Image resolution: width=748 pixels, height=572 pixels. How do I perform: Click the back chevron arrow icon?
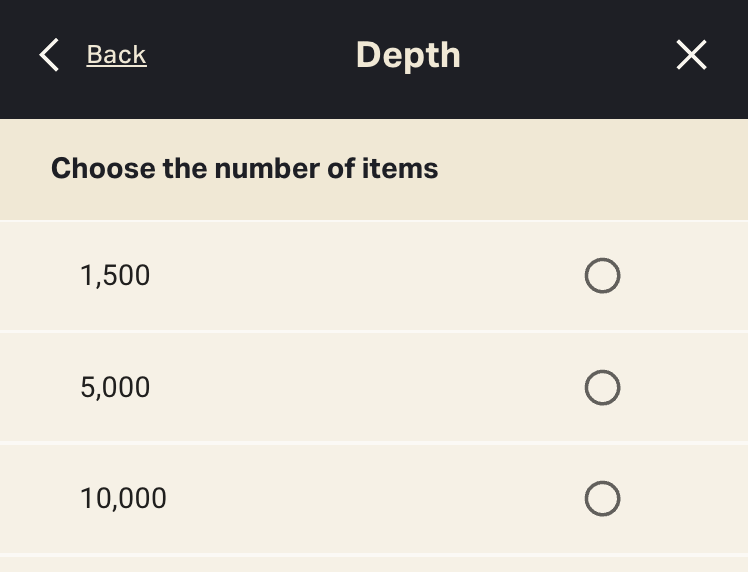coord(49,55)
